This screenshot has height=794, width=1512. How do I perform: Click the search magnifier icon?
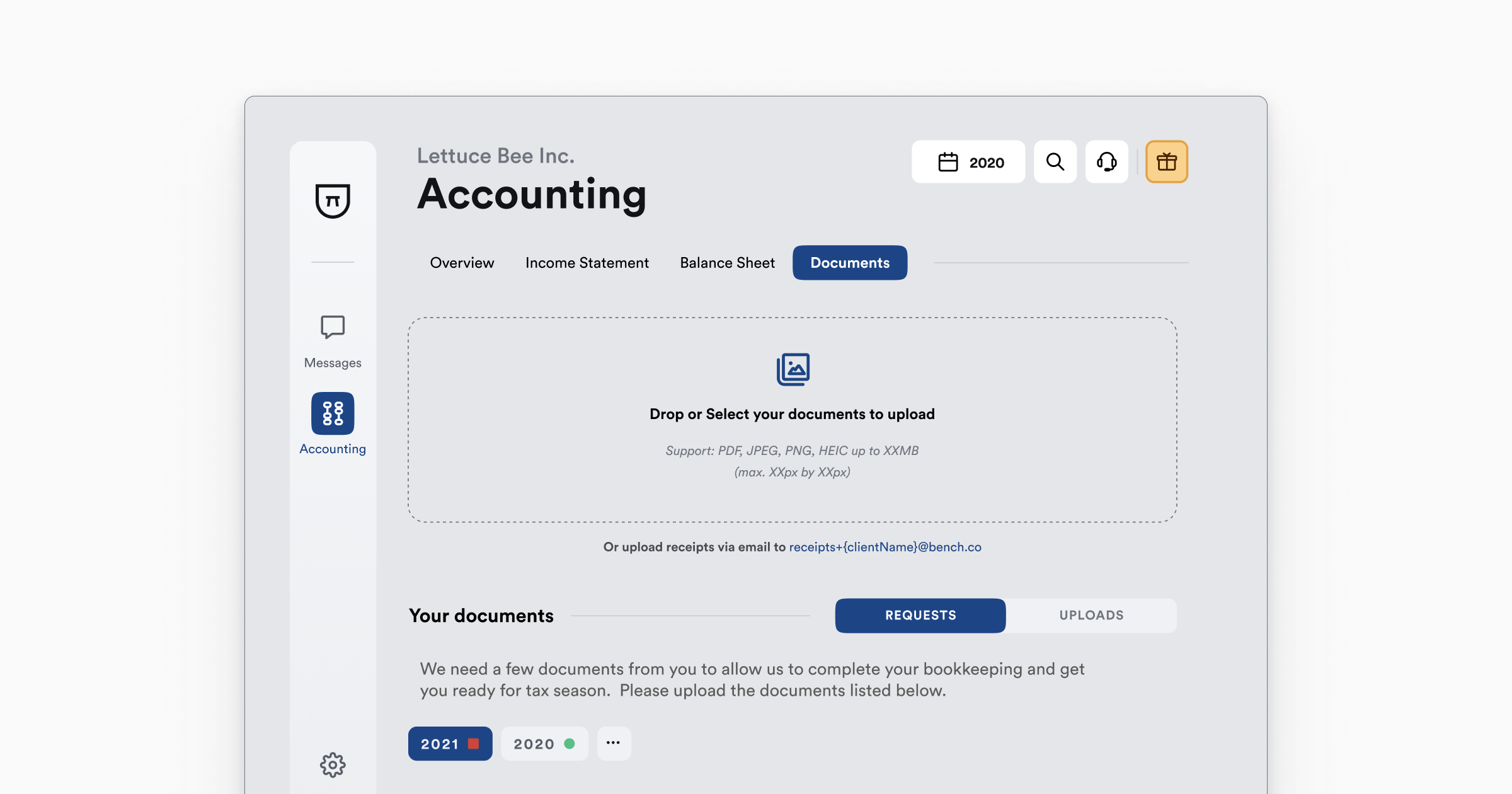(x=1055, y=162)
